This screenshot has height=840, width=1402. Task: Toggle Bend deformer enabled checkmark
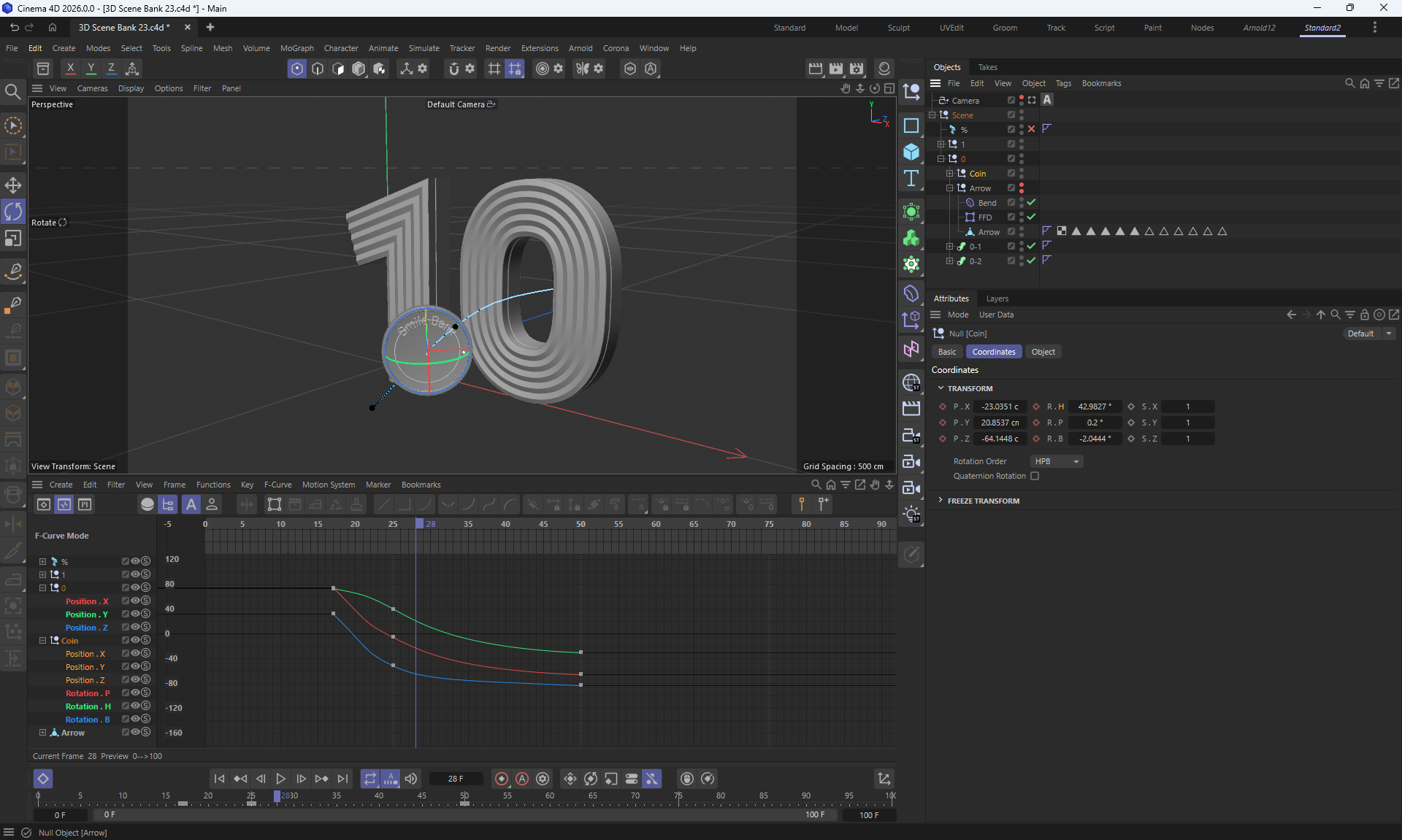(x=1031, y=203)
